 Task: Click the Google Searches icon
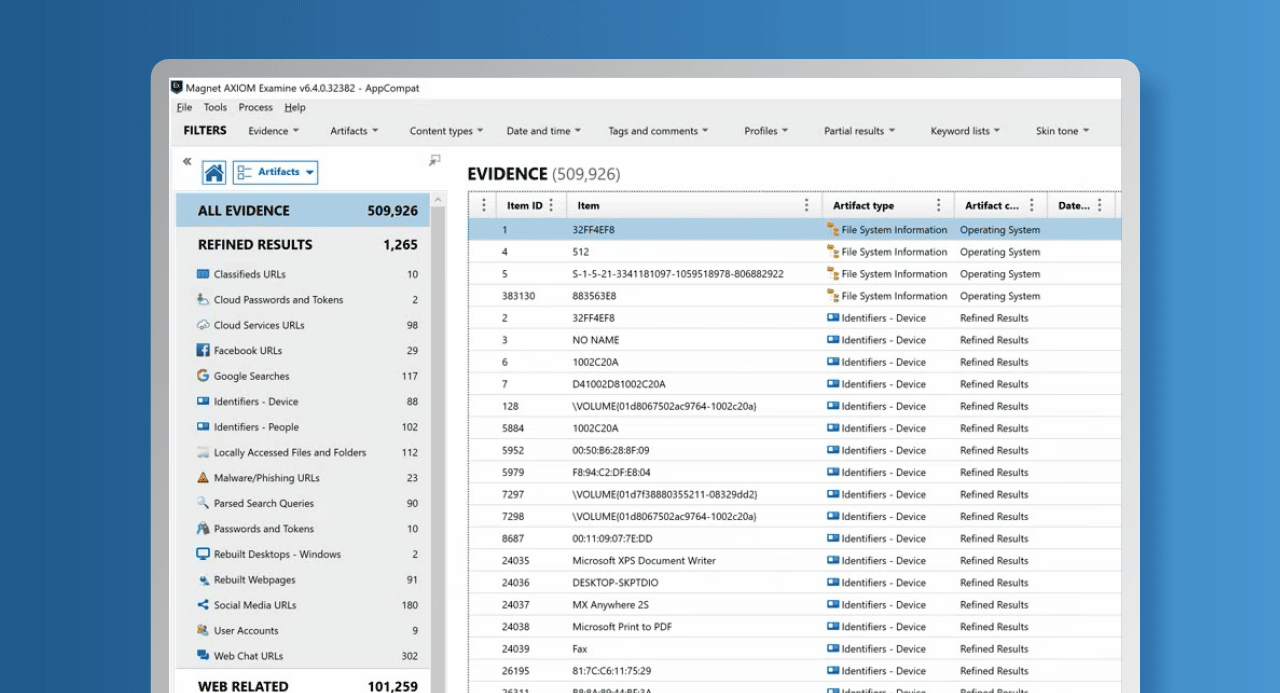[x=203, y=376]
